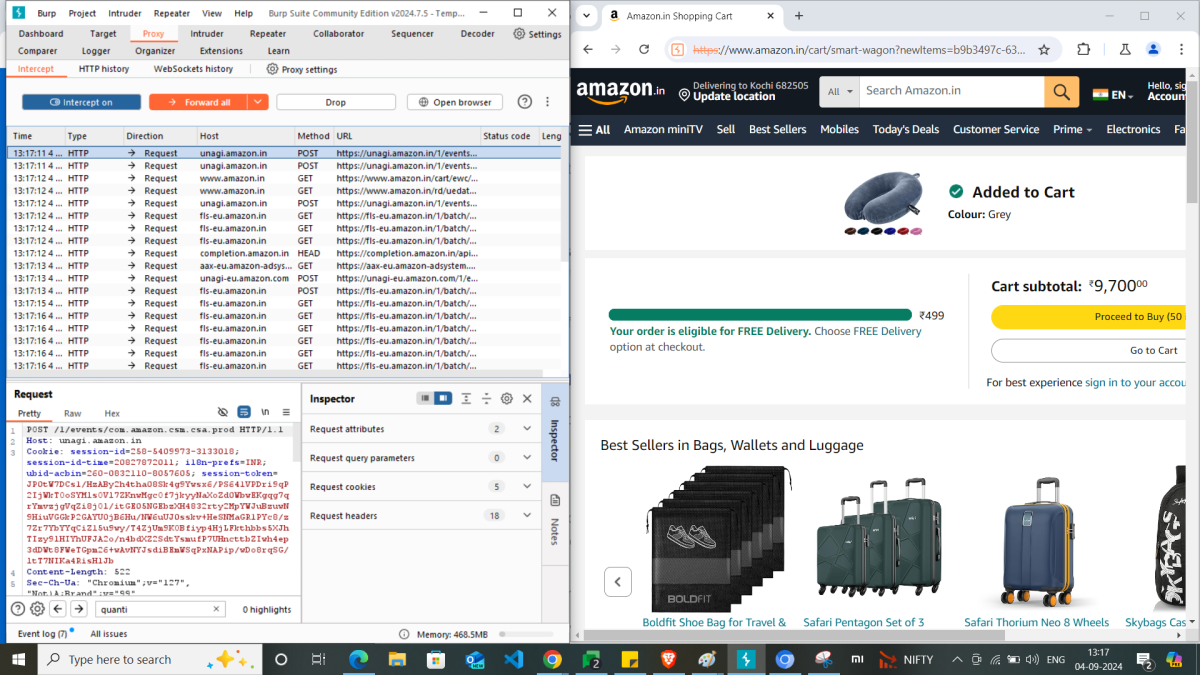Open the Forward all dropdown arrow

coord(258,102)
